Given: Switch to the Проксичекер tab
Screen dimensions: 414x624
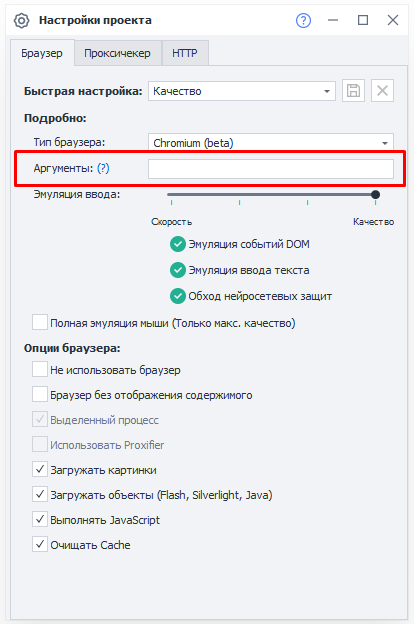Looking at the screenshot, I should click(x=117, y=53).
